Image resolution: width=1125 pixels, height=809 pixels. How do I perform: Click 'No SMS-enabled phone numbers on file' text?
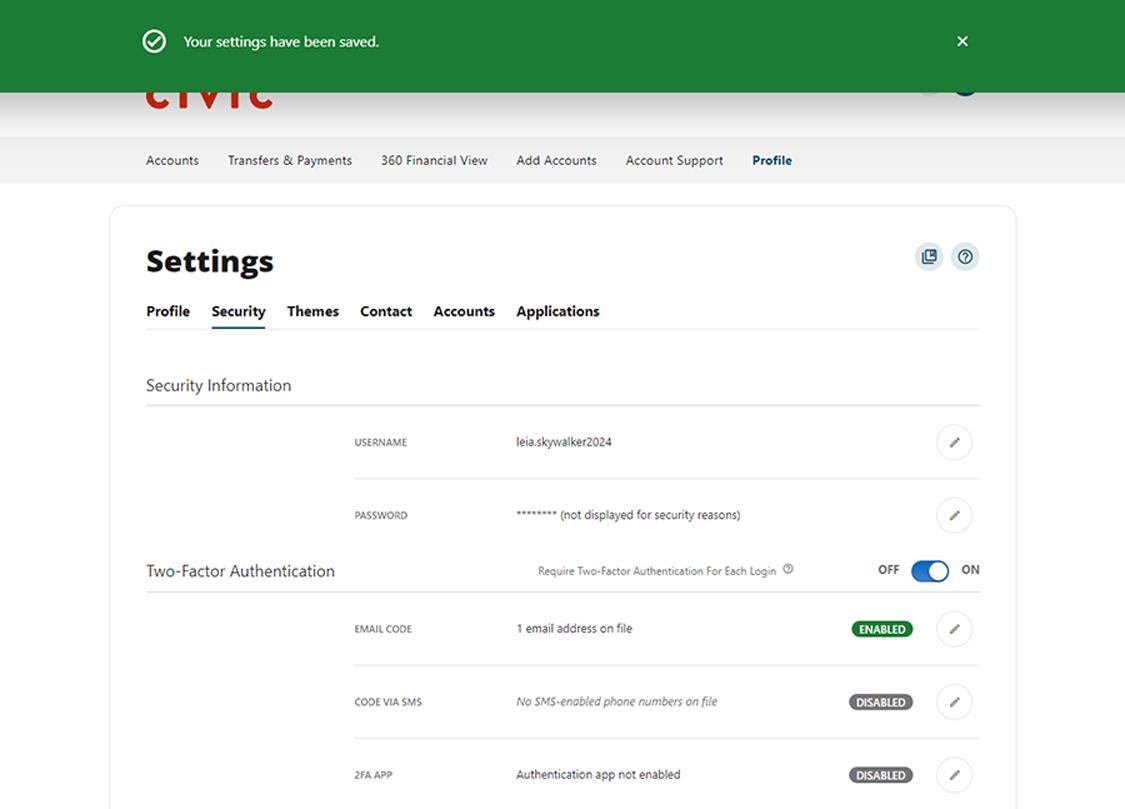(616, 701)
